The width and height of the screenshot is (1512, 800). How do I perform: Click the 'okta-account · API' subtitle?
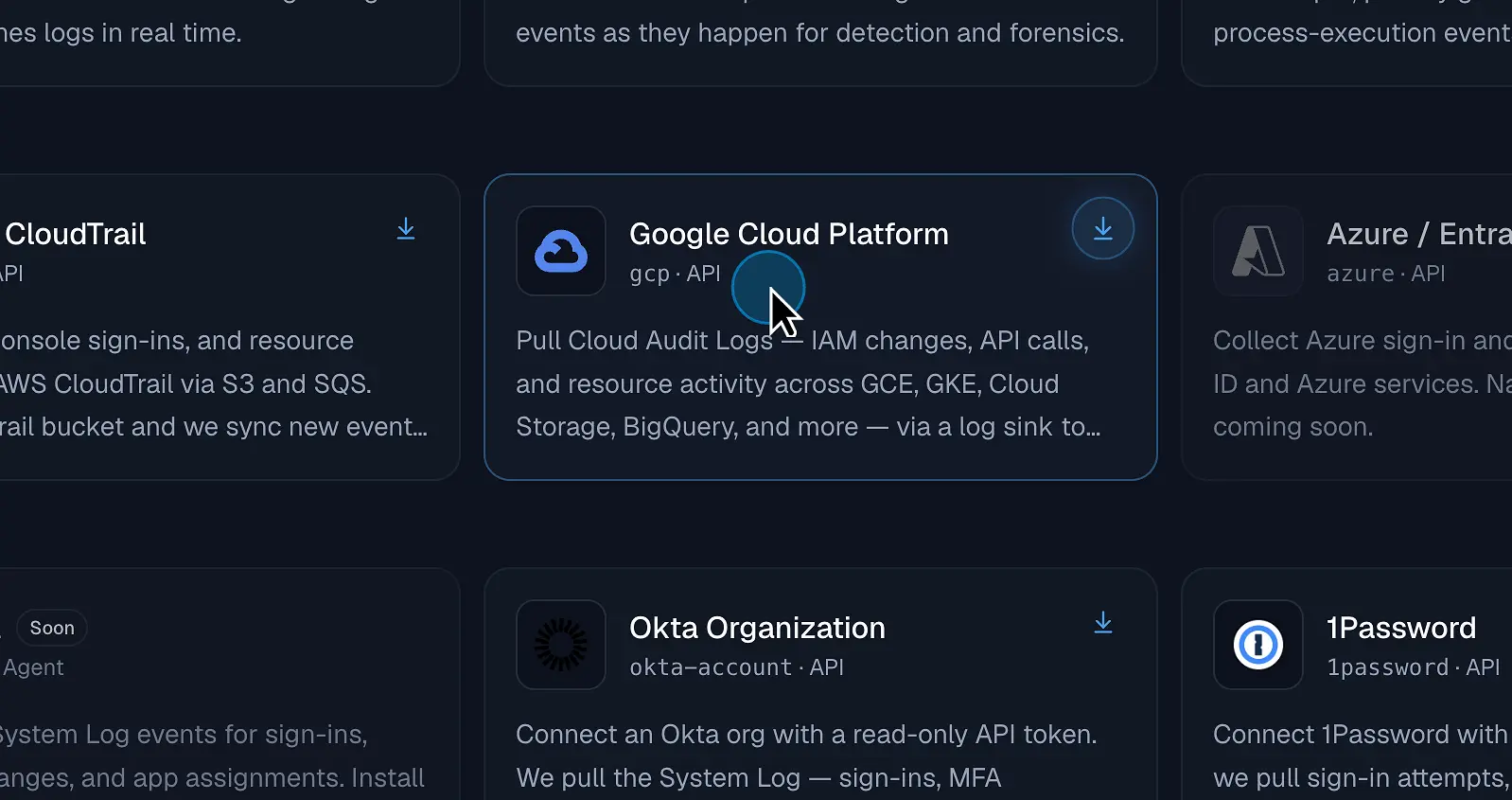click(737, 667)
